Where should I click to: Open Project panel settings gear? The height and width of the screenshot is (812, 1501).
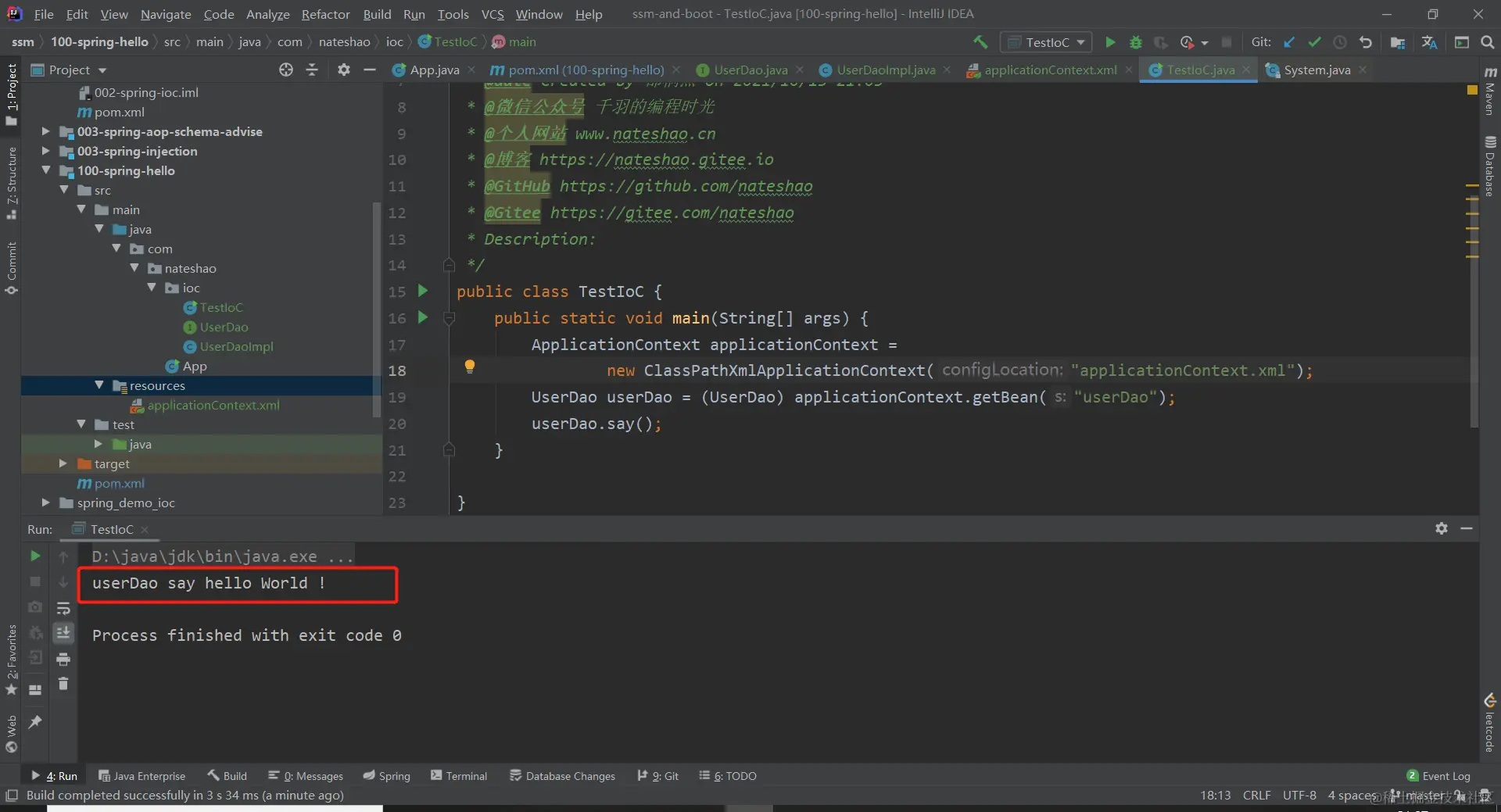tap(344, 70)
